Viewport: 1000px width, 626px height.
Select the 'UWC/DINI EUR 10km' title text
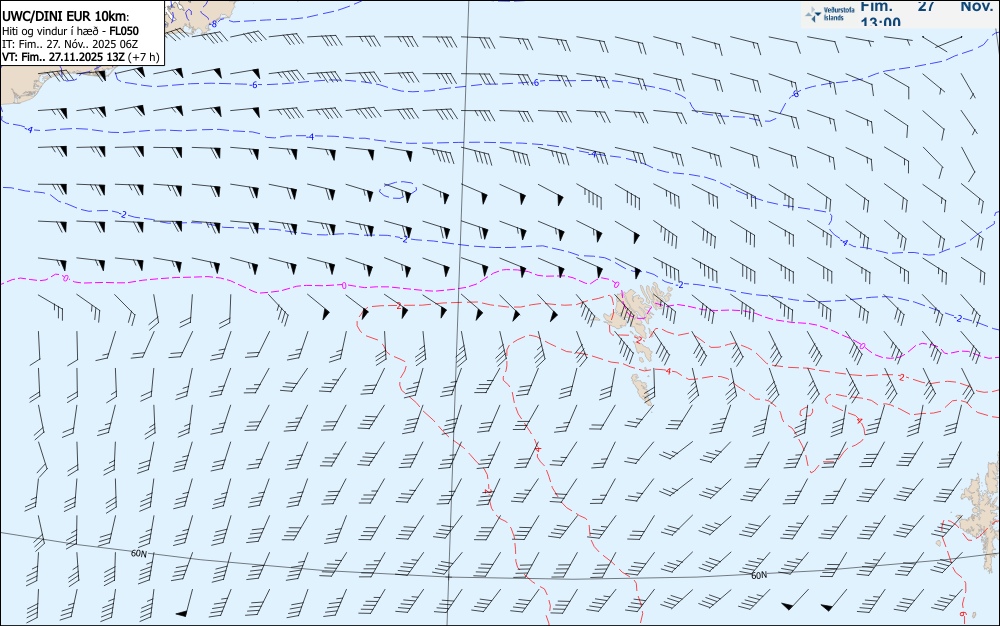(65, 17)
